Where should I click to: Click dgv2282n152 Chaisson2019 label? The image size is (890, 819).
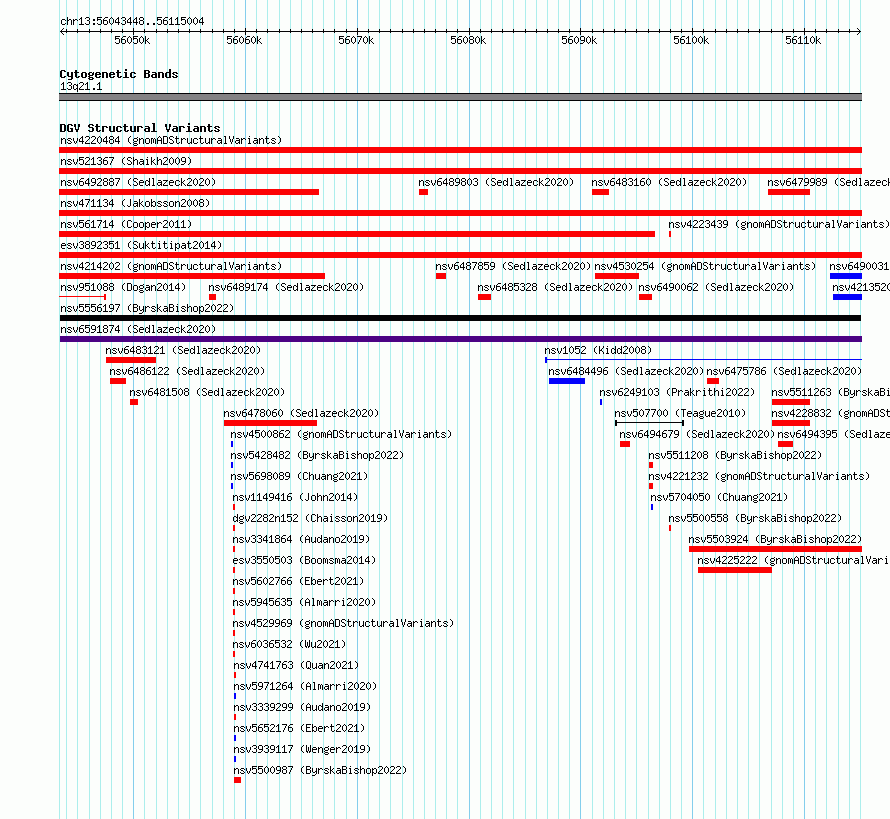coord(310,518)
